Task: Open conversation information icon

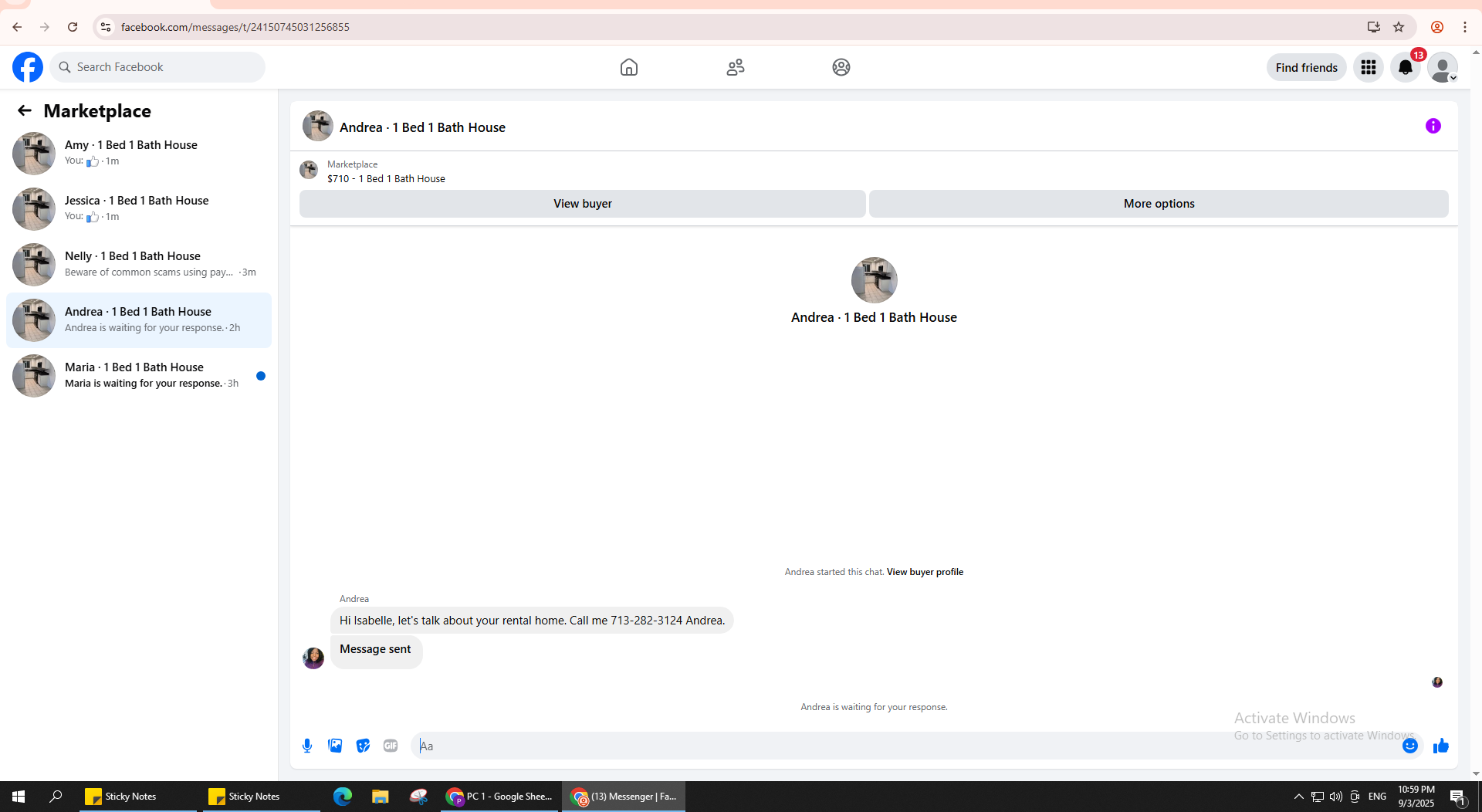Action: click(1433, 126)
